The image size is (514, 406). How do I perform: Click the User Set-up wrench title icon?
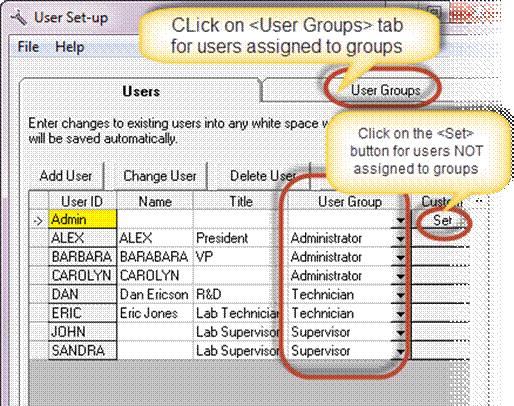pos(19,17)
